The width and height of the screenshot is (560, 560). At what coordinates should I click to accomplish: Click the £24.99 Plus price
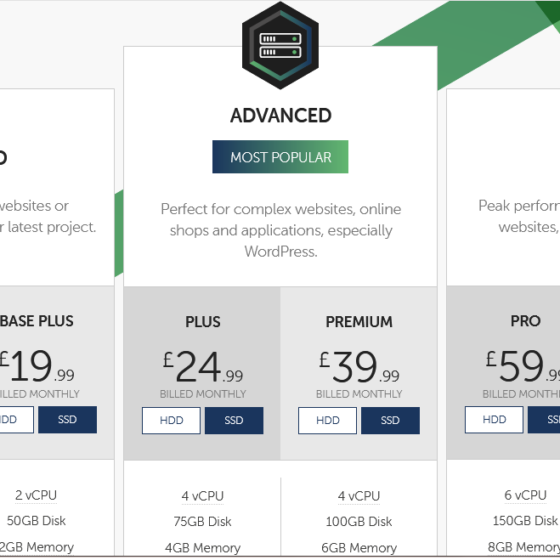[203, 366]
